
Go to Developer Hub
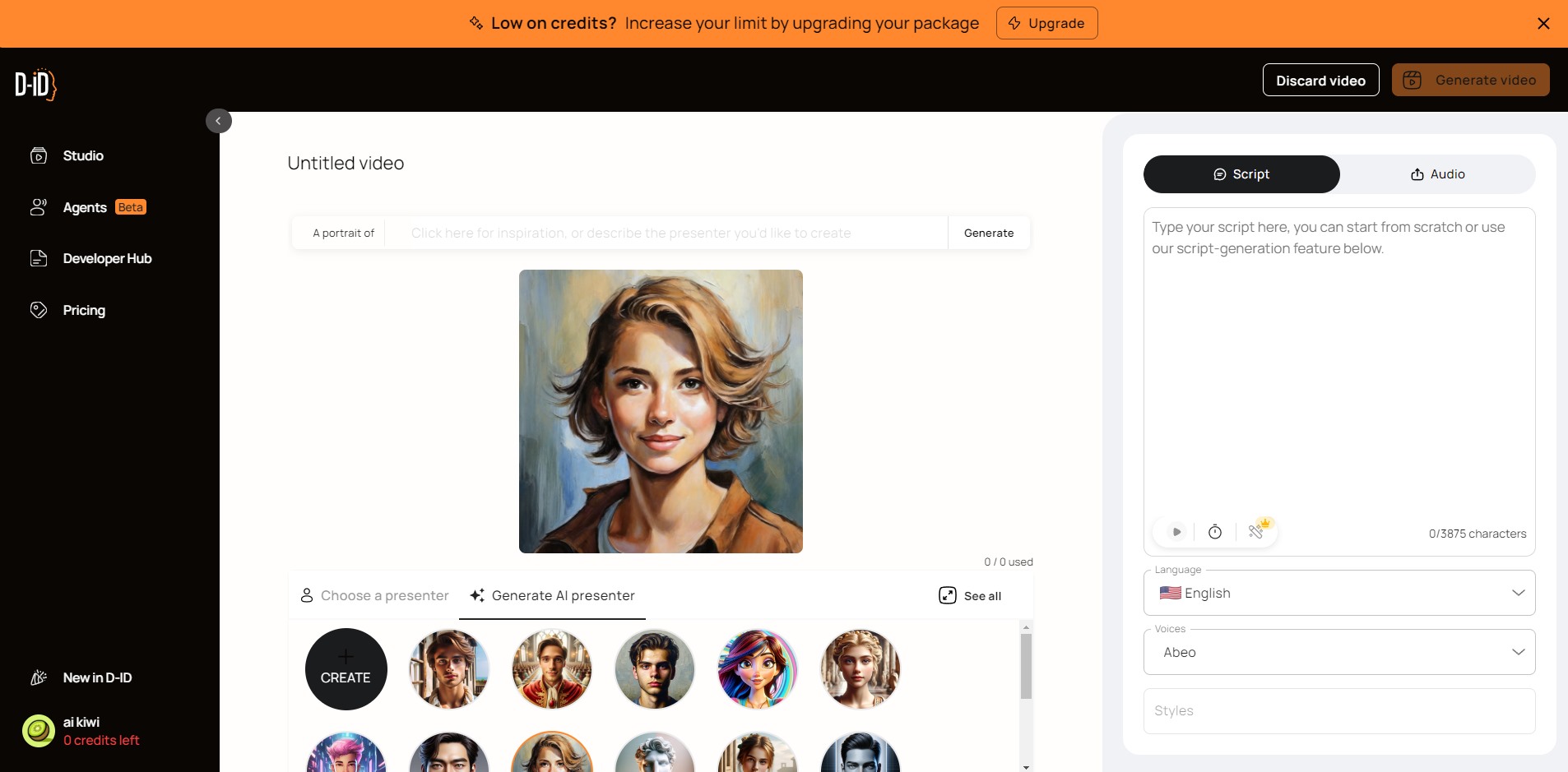tap(90, 258)
